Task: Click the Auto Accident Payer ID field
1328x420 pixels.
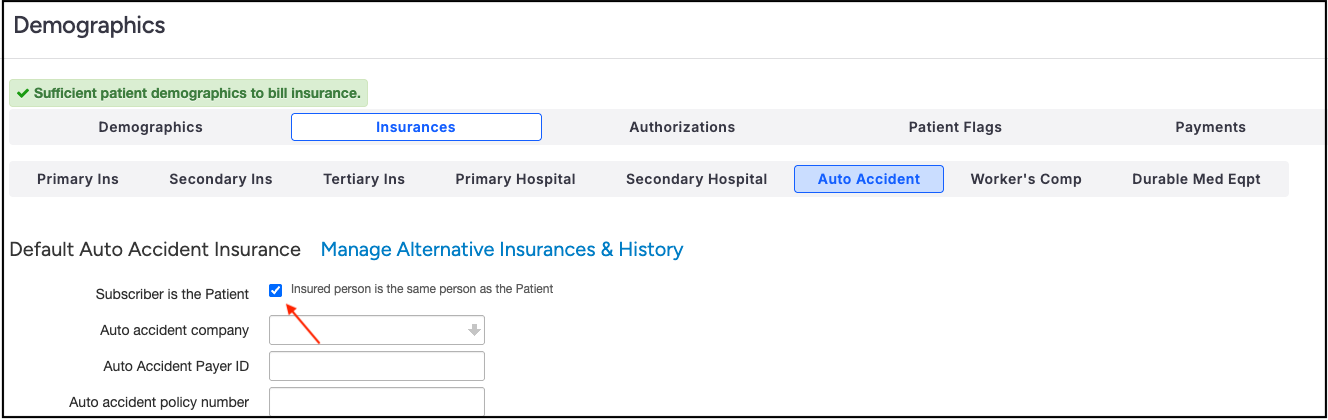Action: click(x=377, y=366)
